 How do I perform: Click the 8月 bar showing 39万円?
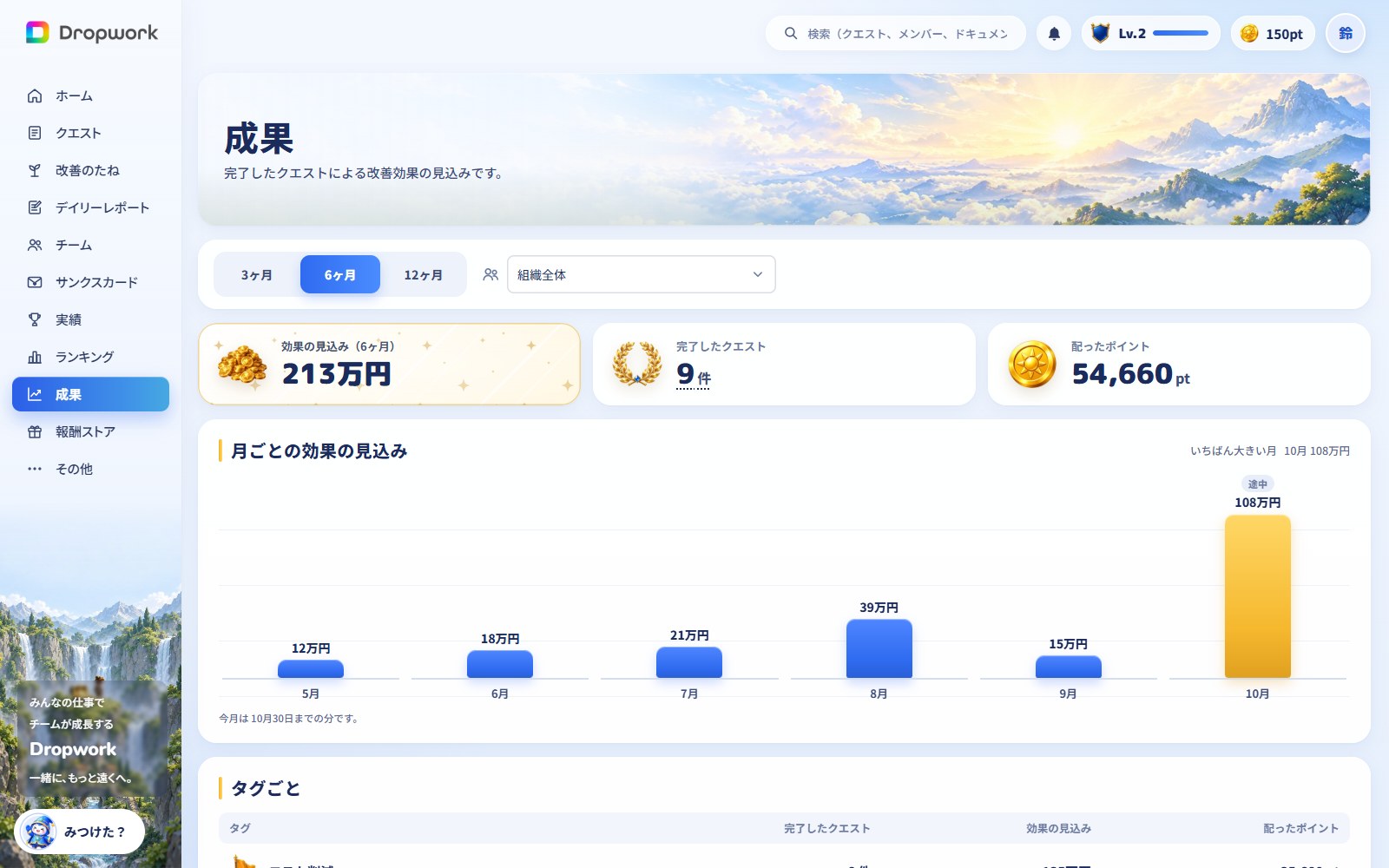pyautogui.click(x=879, y=648)
